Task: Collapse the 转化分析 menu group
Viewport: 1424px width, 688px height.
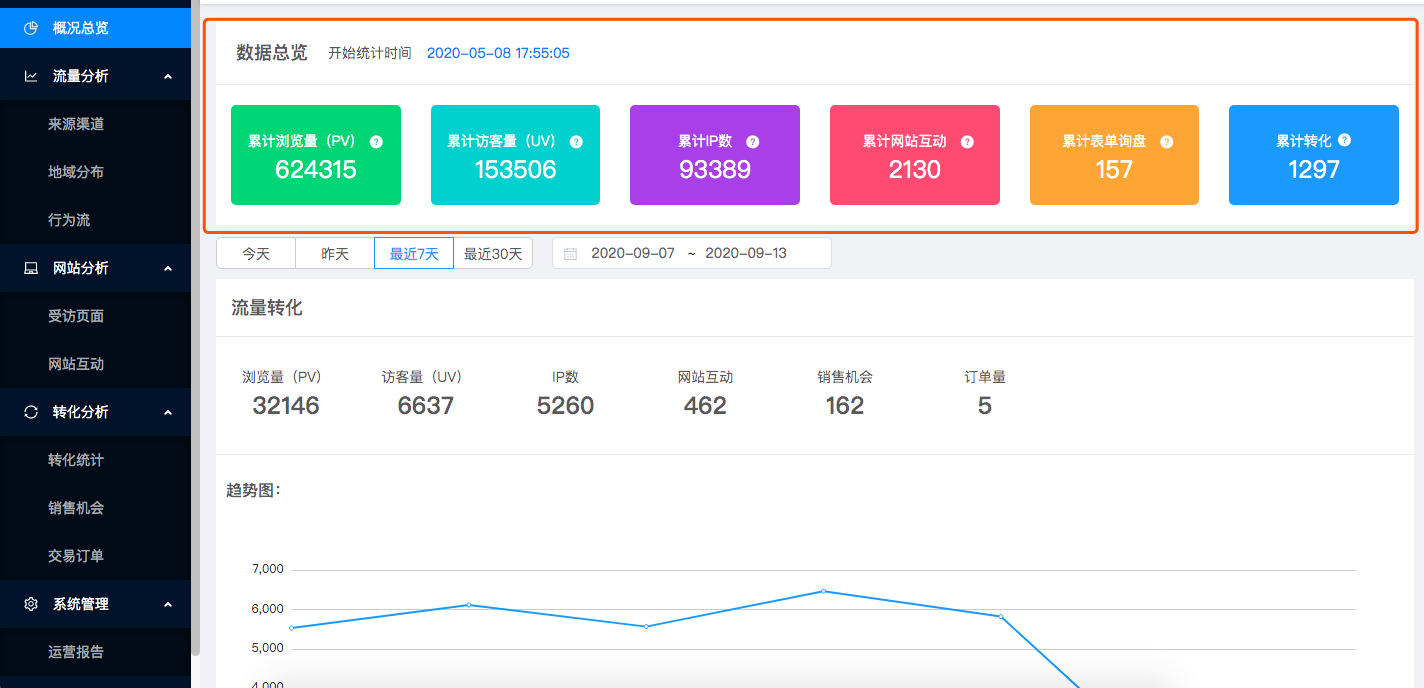Action: [167, 412]
